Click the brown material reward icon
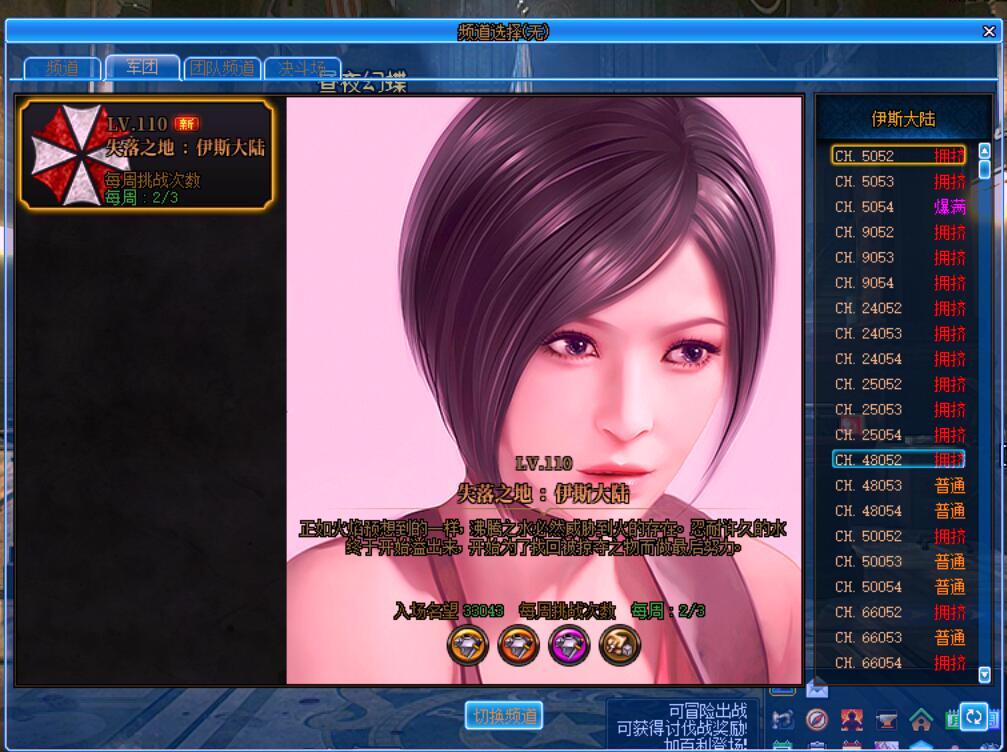The height and width of the screenshot is (752, 1007). coord(620,644)
